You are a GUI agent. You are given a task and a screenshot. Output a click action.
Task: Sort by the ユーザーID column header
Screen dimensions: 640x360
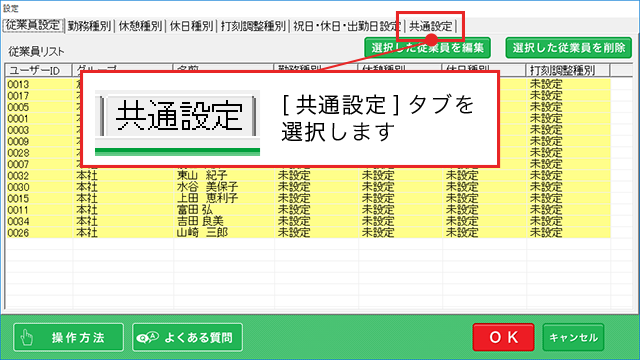click(39, 70)
